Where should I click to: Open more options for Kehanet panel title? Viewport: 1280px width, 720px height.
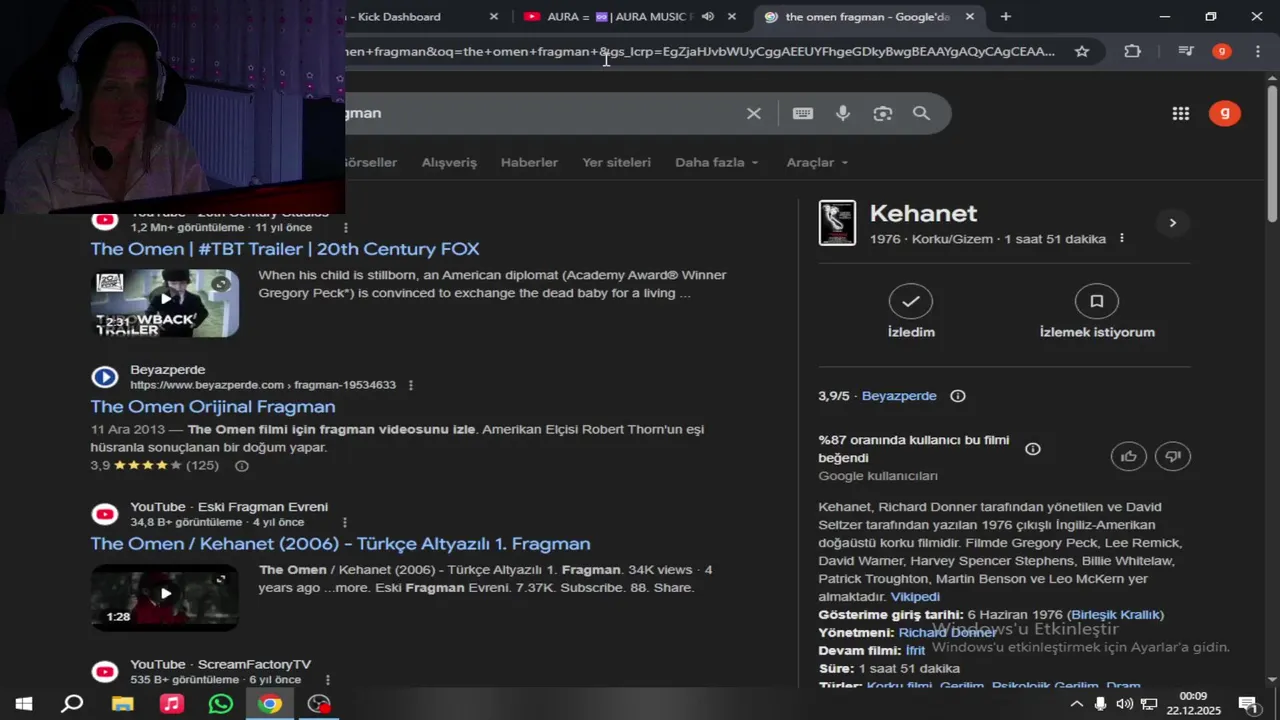pos(1122,239)
